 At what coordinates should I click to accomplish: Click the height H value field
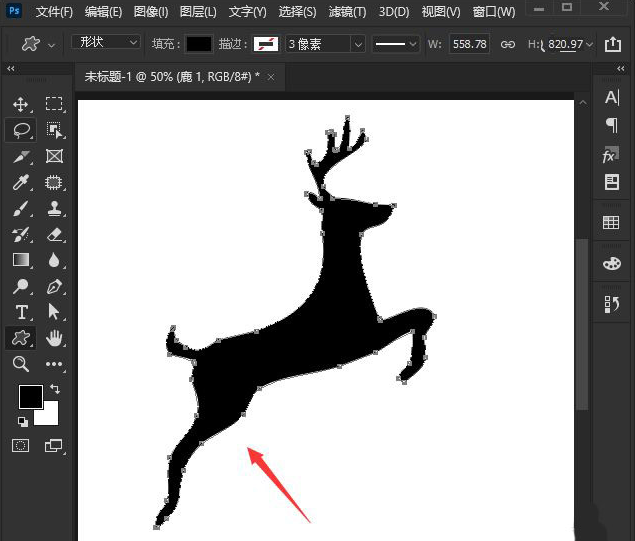point(565,44)
